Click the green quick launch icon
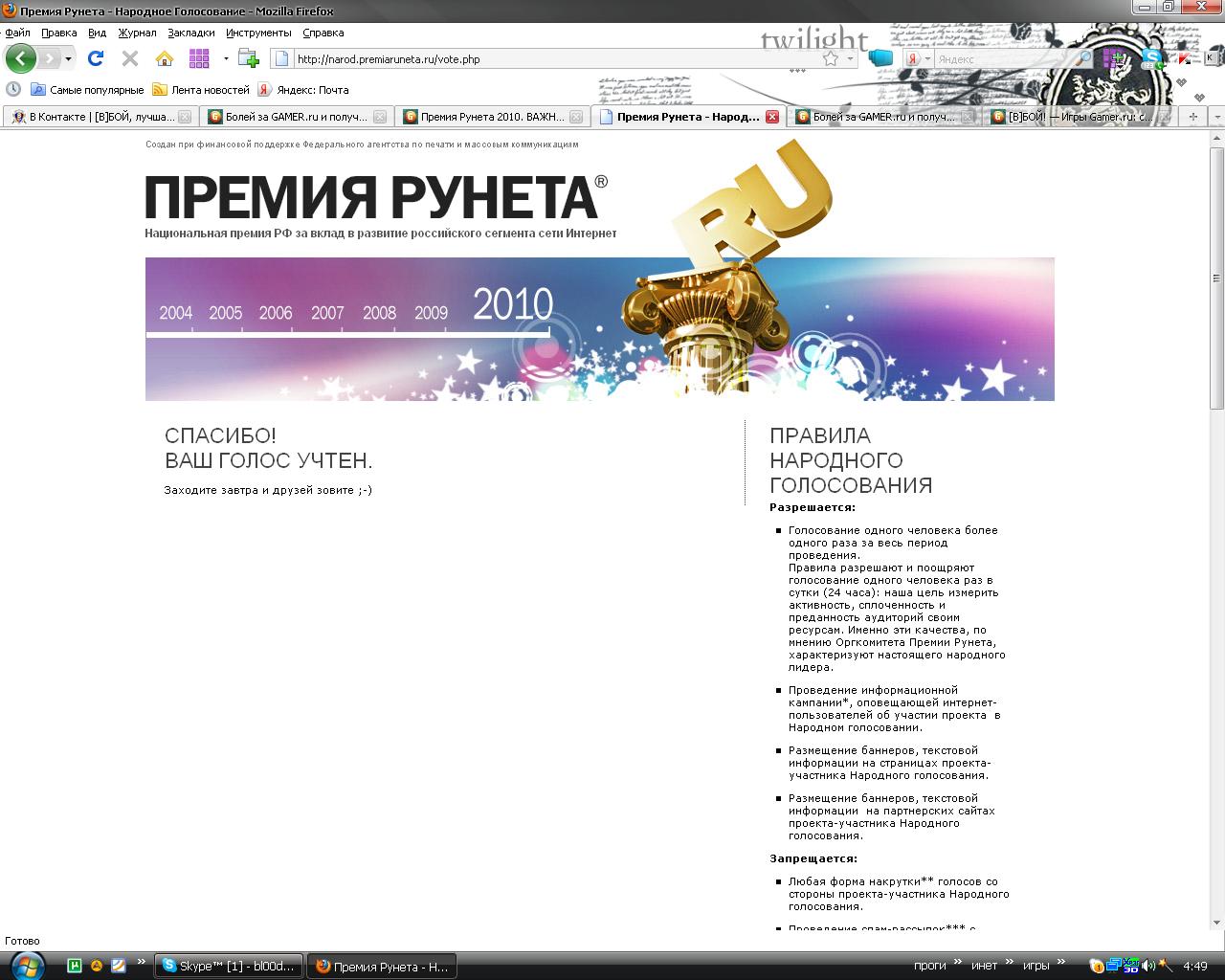 (74, 966)
